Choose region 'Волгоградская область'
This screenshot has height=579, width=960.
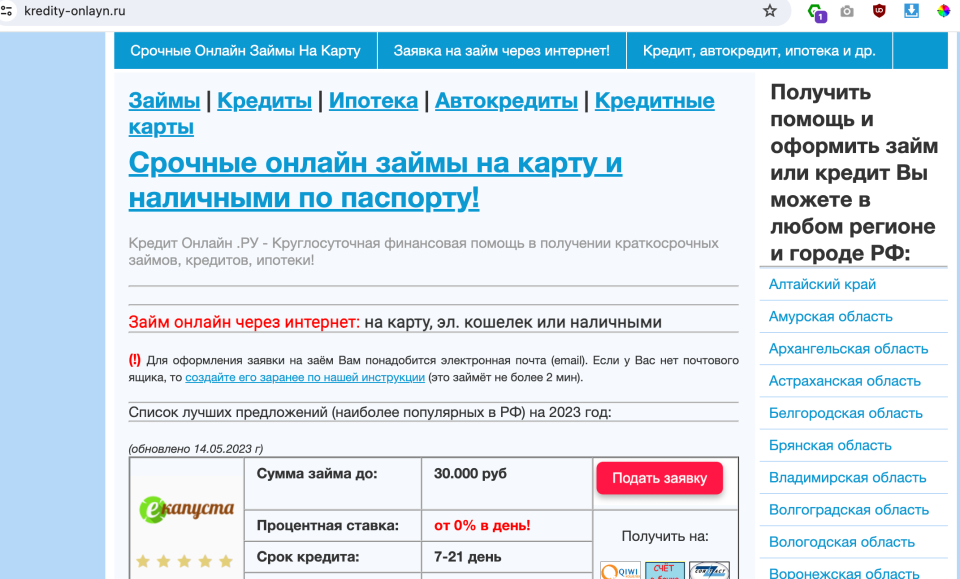(849, 510)
